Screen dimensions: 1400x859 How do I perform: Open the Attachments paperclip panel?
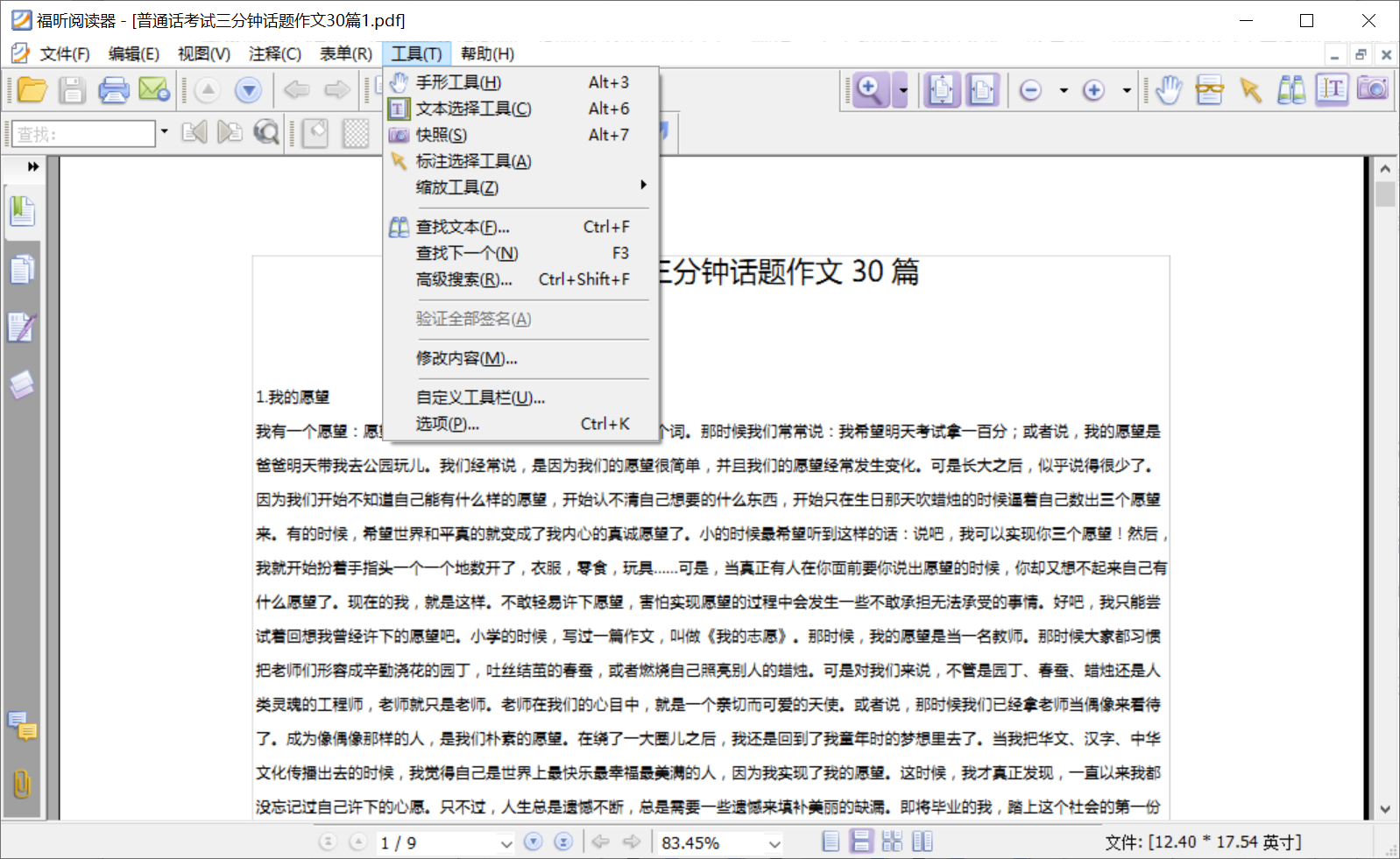coord(22,784)
